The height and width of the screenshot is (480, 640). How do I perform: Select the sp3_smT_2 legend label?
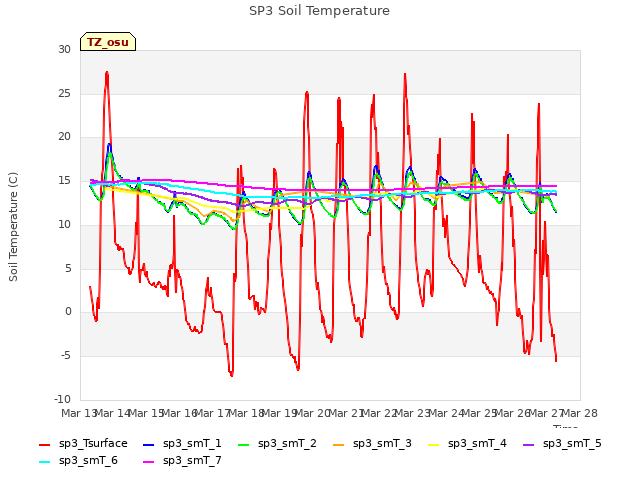287,444
